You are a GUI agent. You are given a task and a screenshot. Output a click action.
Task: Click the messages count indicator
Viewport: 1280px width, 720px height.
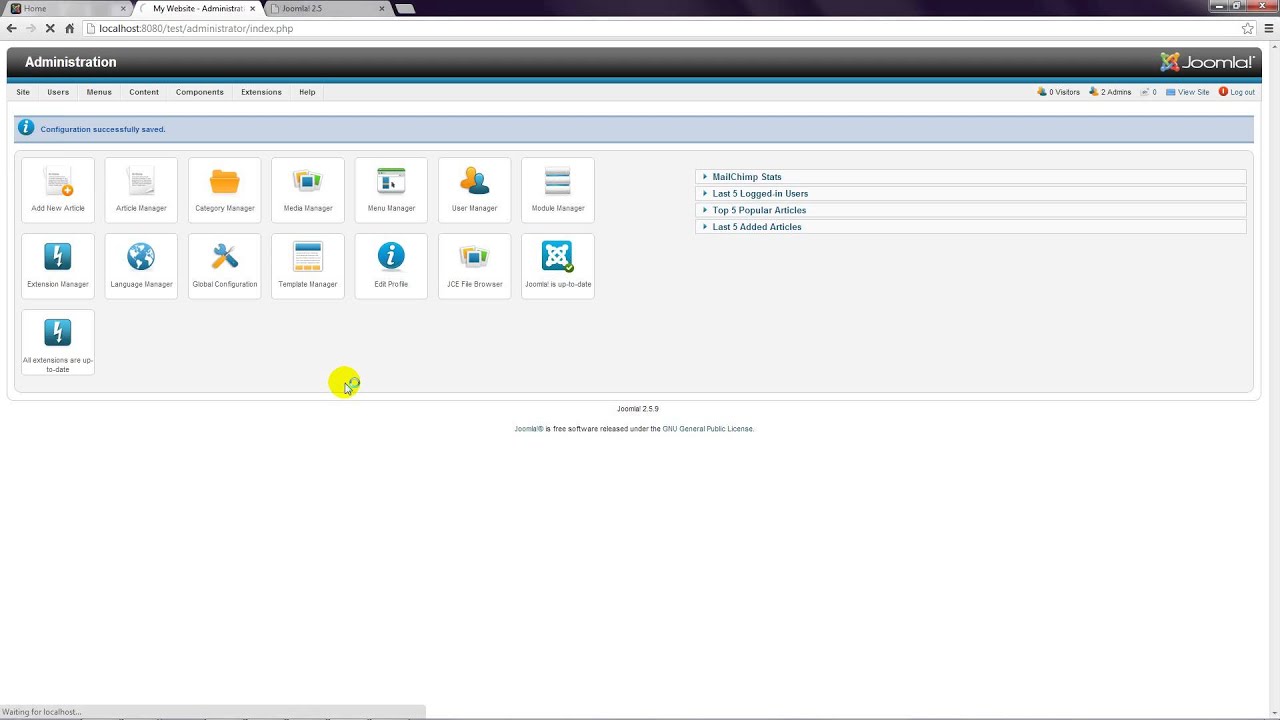1148,92
